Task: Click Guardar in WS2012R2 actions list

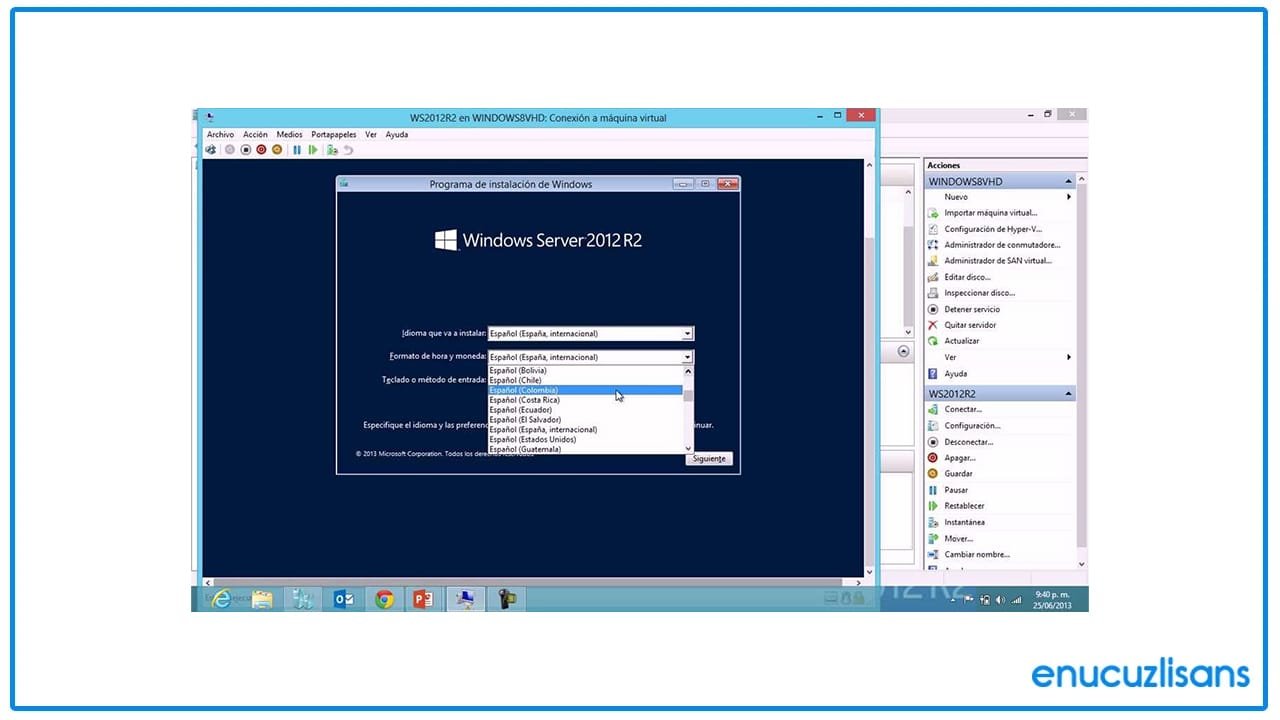Action: 958,474
